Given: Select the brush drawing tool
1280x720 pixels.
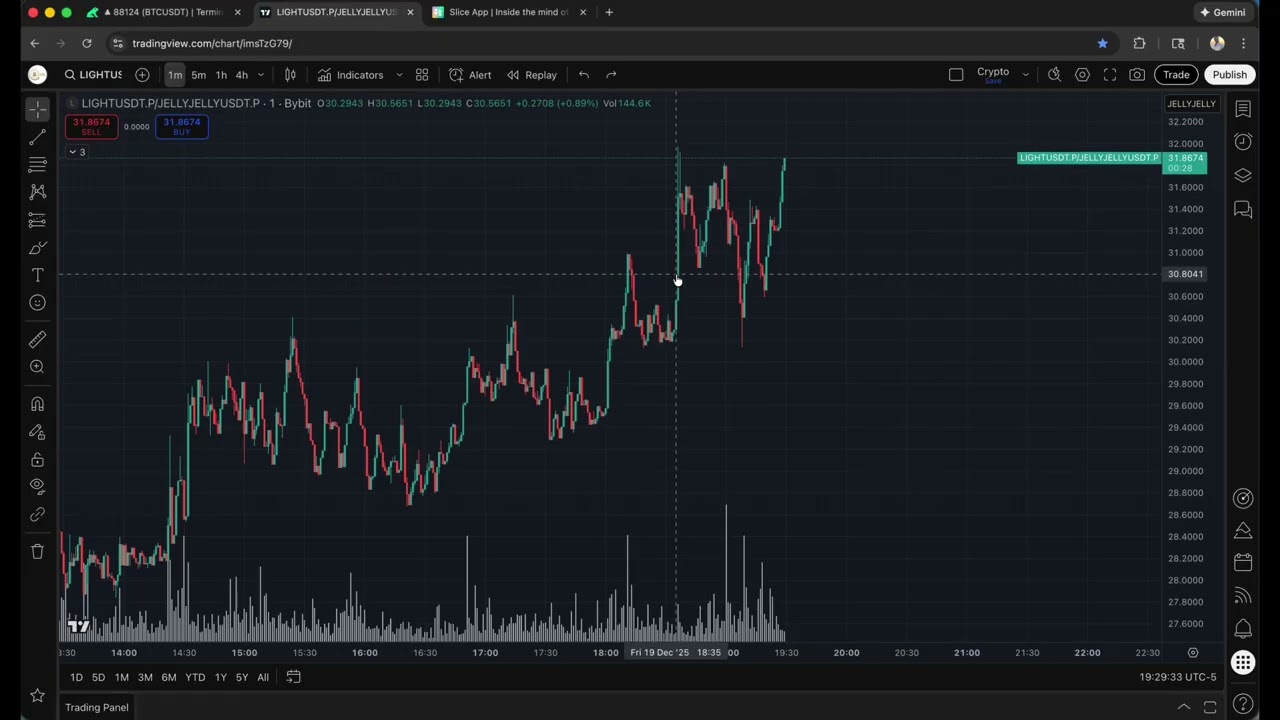Looking at the screenshot, I should 37,248.
